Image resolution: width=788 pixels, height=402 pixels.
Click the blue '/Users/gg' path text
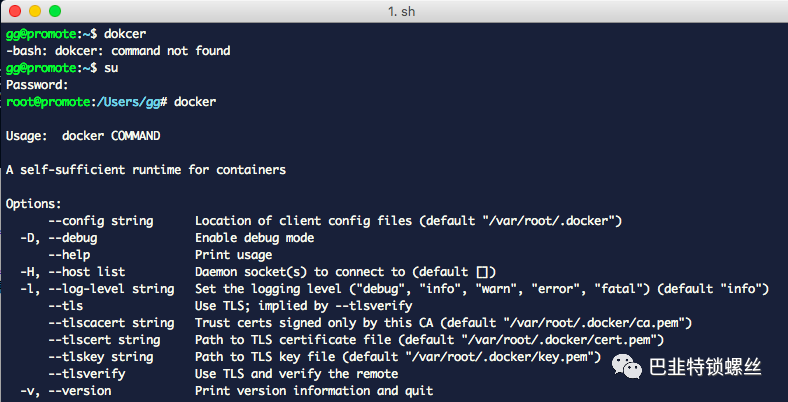[128, 102]
